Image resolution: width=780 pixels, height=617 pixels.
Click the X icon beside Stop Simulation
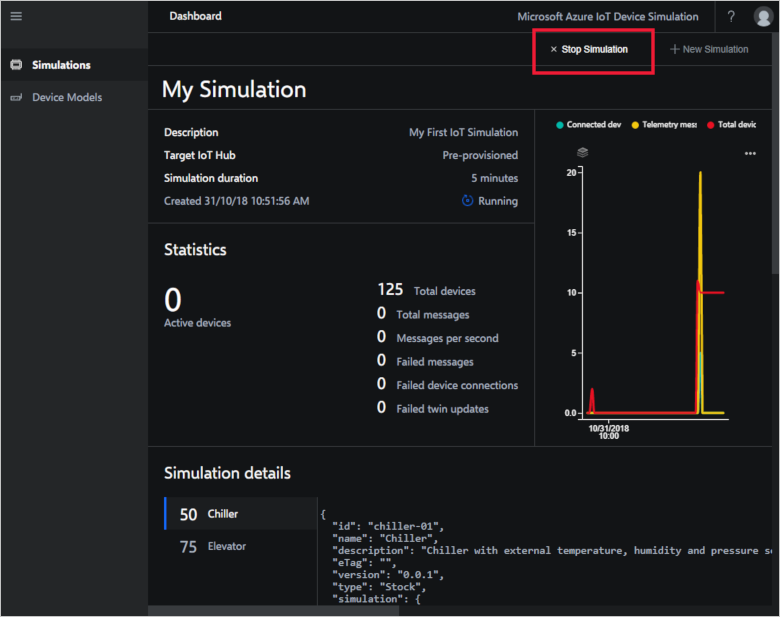coord(553,50)
